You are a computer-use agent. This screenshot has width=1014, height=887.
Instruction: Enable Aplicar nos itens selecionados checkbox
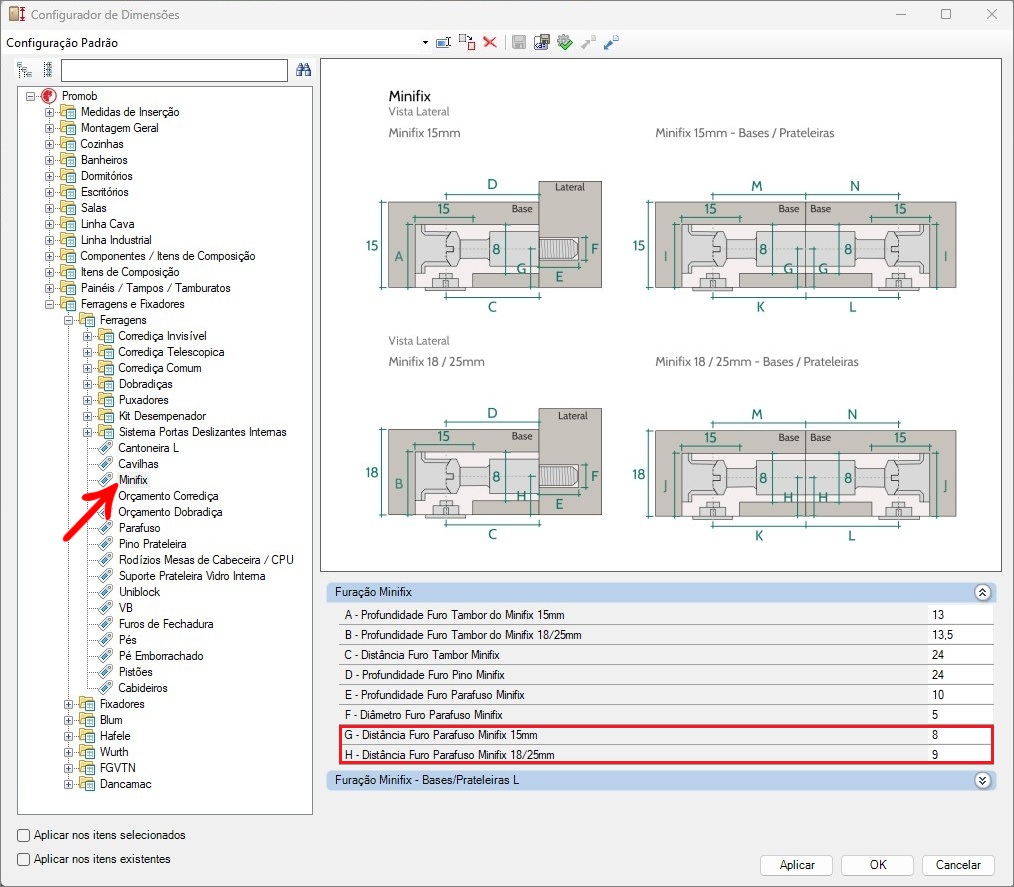click(x=24, y=835)
